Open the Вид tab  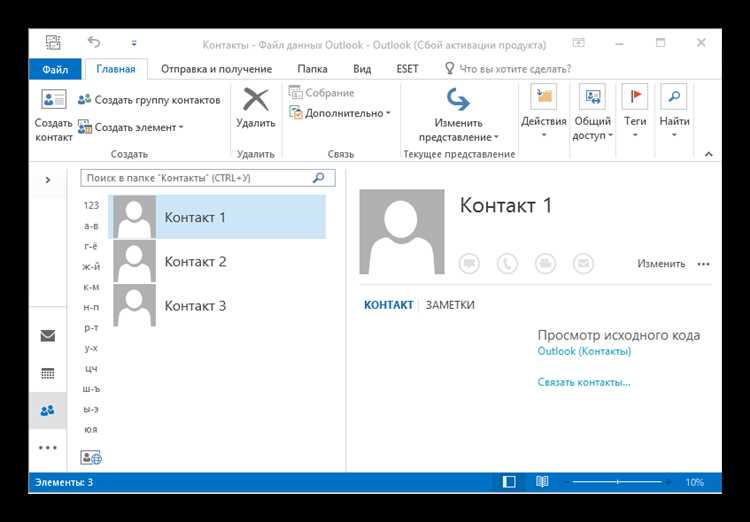(x=362, y=69)
